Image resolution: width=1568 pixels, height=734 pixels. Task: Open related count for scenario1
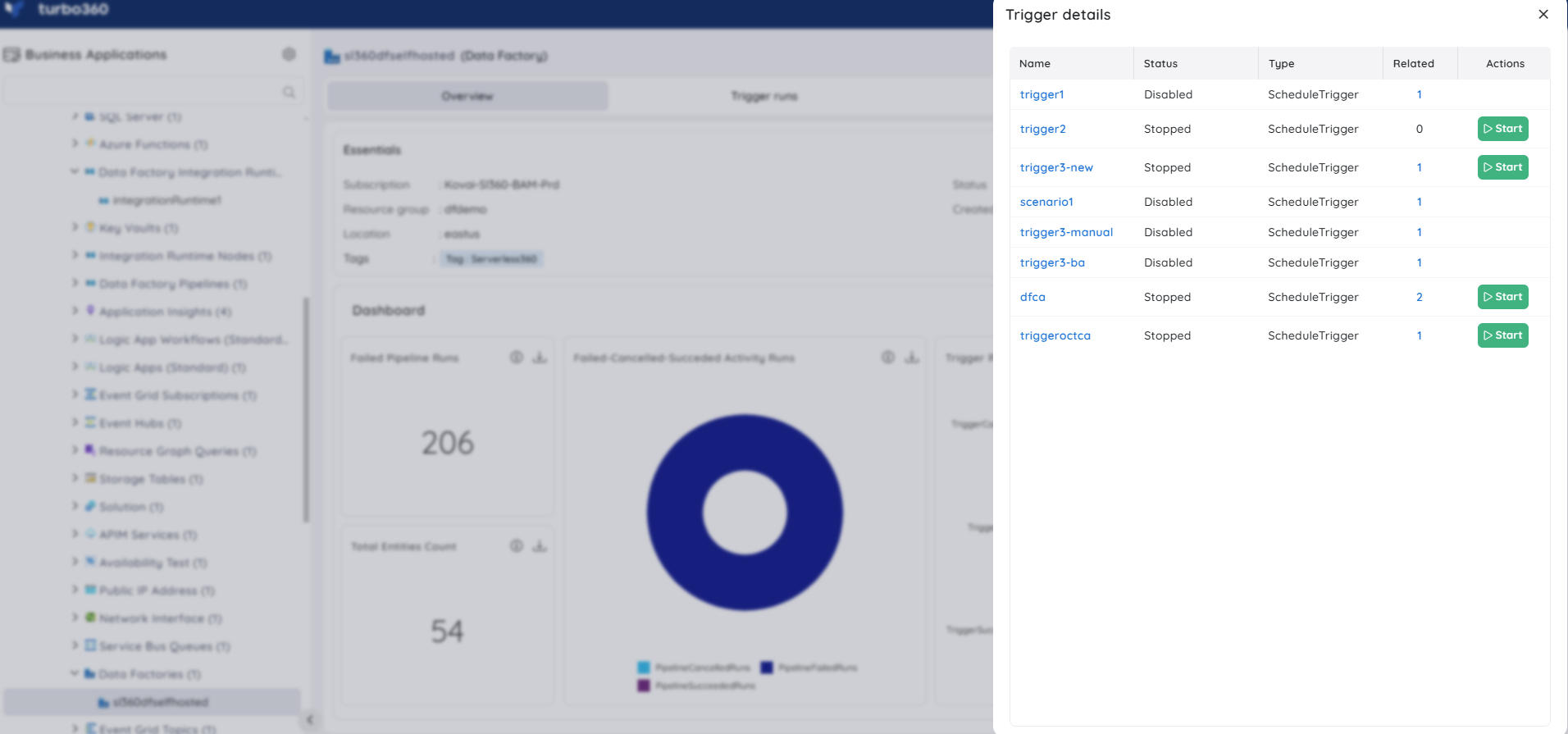pos(1419,202)
